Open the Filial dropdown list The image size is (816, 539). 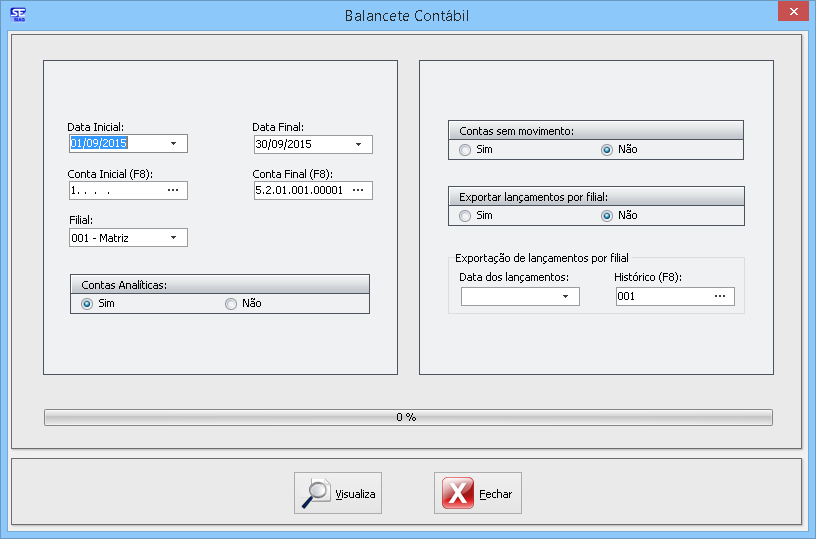coord(173,238)
